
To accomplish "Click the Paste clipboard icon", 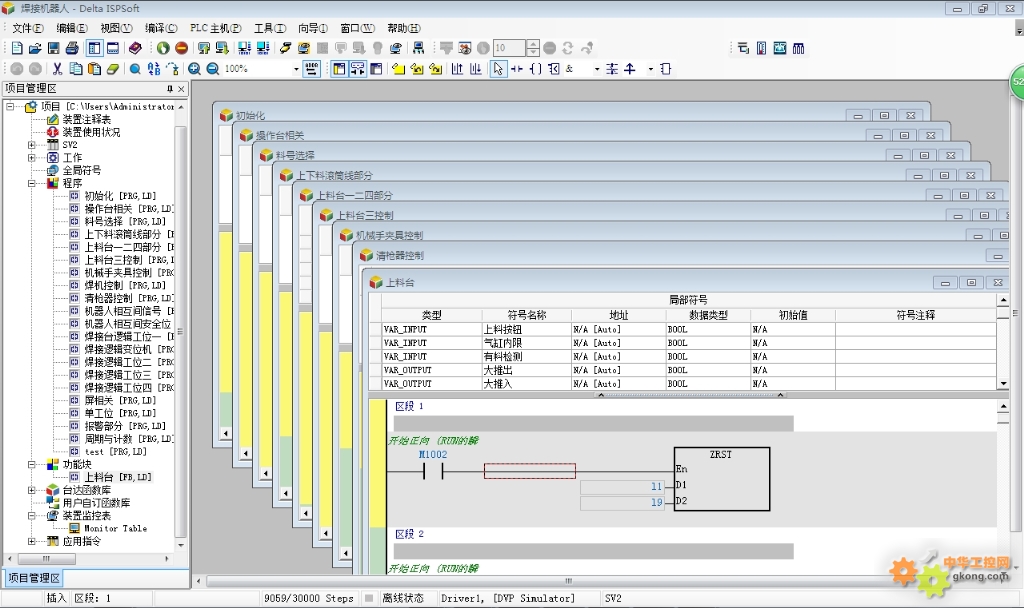I will [x=95, y=69].
